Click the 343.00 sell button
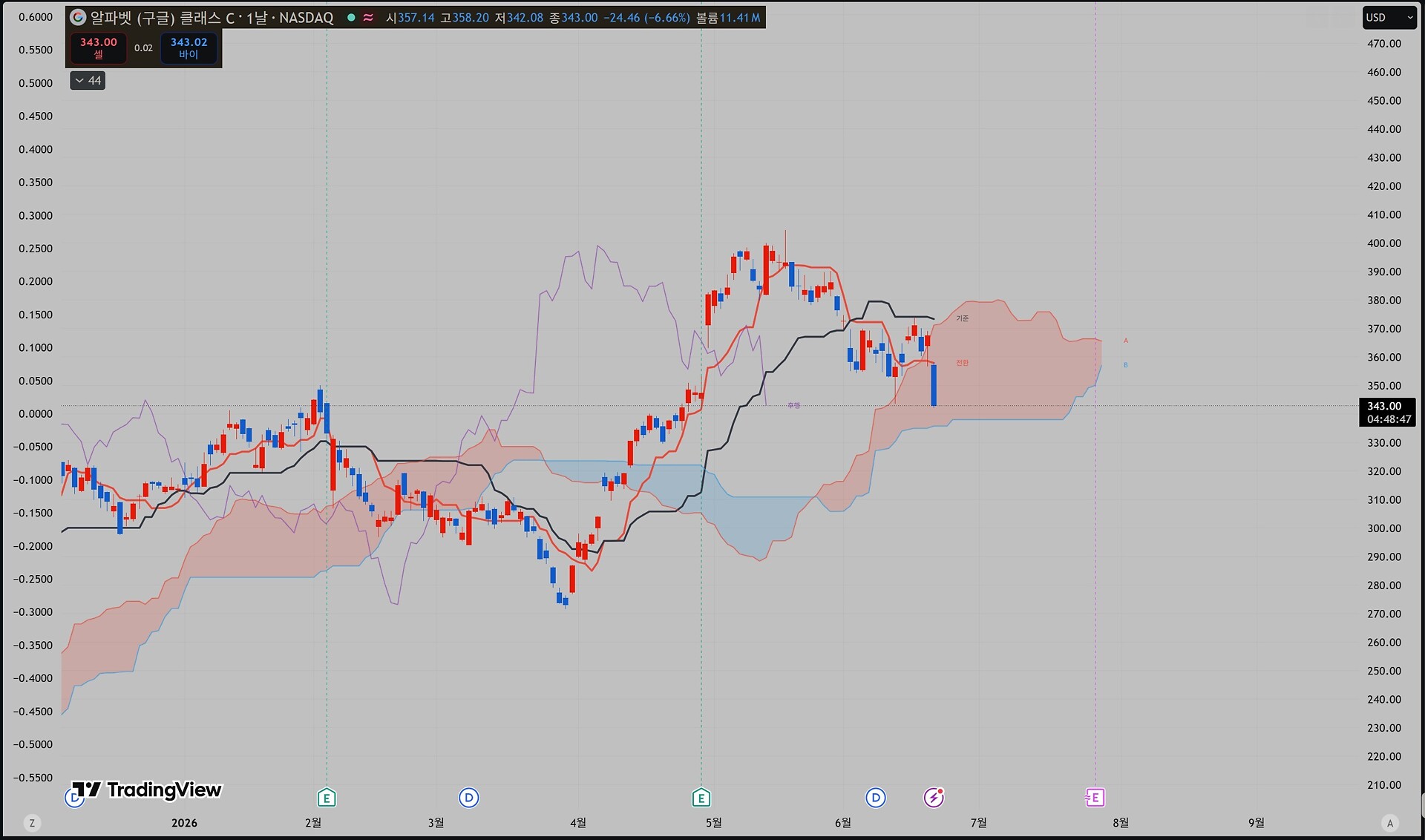Screen dimensions: 1425x840 (x=99, y=48)
